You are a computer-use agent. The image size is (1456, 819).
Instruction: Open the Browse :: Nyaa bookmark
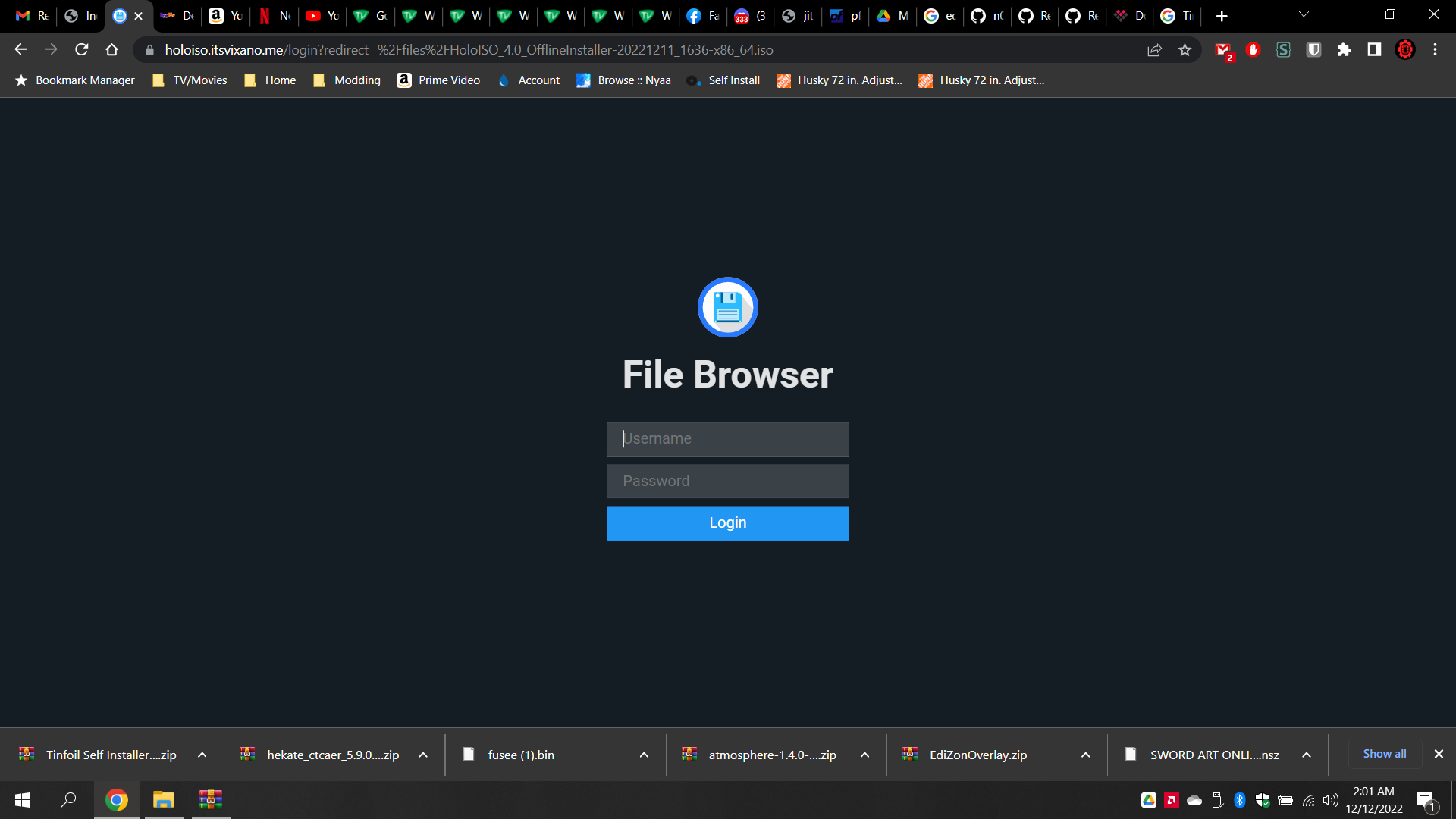click(x=623, y=80)
